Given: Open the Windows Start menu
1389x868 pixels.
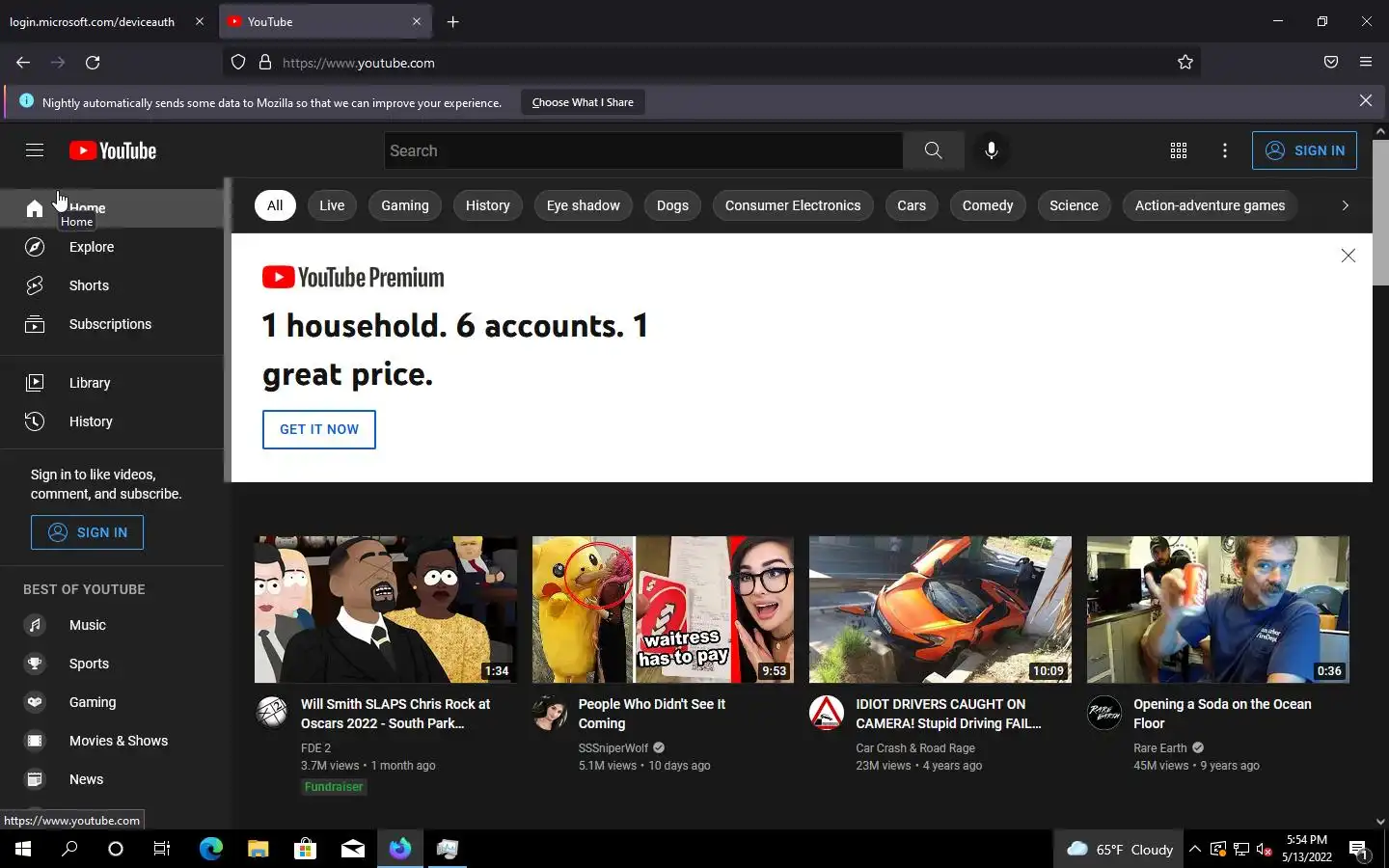Looking at the screenshot, I should tap(23, 849).
